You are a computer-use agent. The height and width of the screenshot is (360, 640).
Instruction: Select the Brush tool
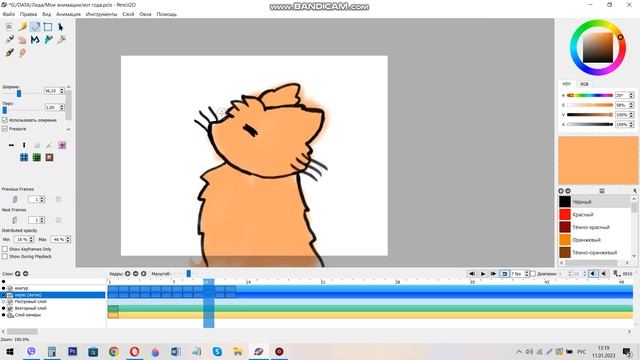pyautogui.click(x=9, y=53)
